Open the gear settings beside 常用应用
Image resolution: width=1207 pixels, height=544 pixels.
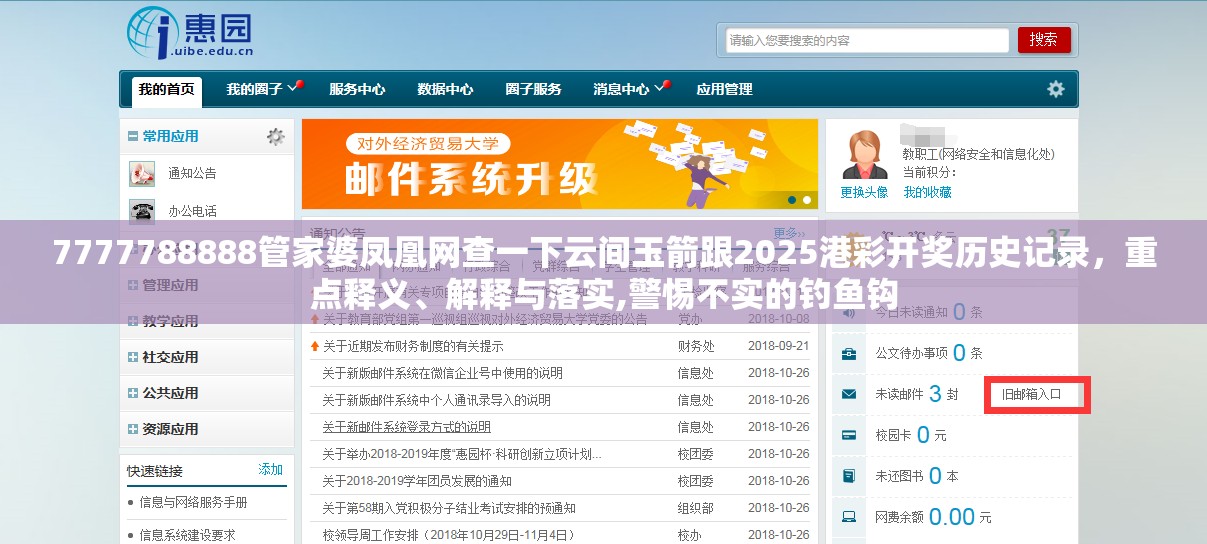pyautogui.click(x=275, y=136)
